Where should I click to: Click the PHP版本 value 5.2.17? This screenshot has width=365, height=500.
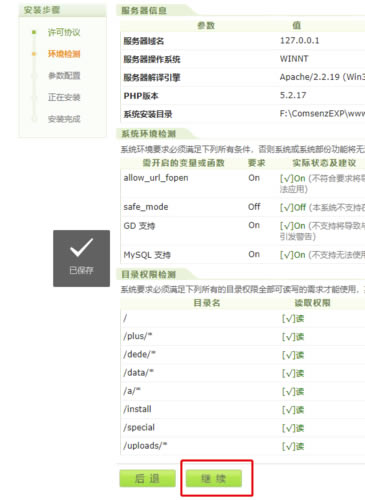click(x=293, y=95)
